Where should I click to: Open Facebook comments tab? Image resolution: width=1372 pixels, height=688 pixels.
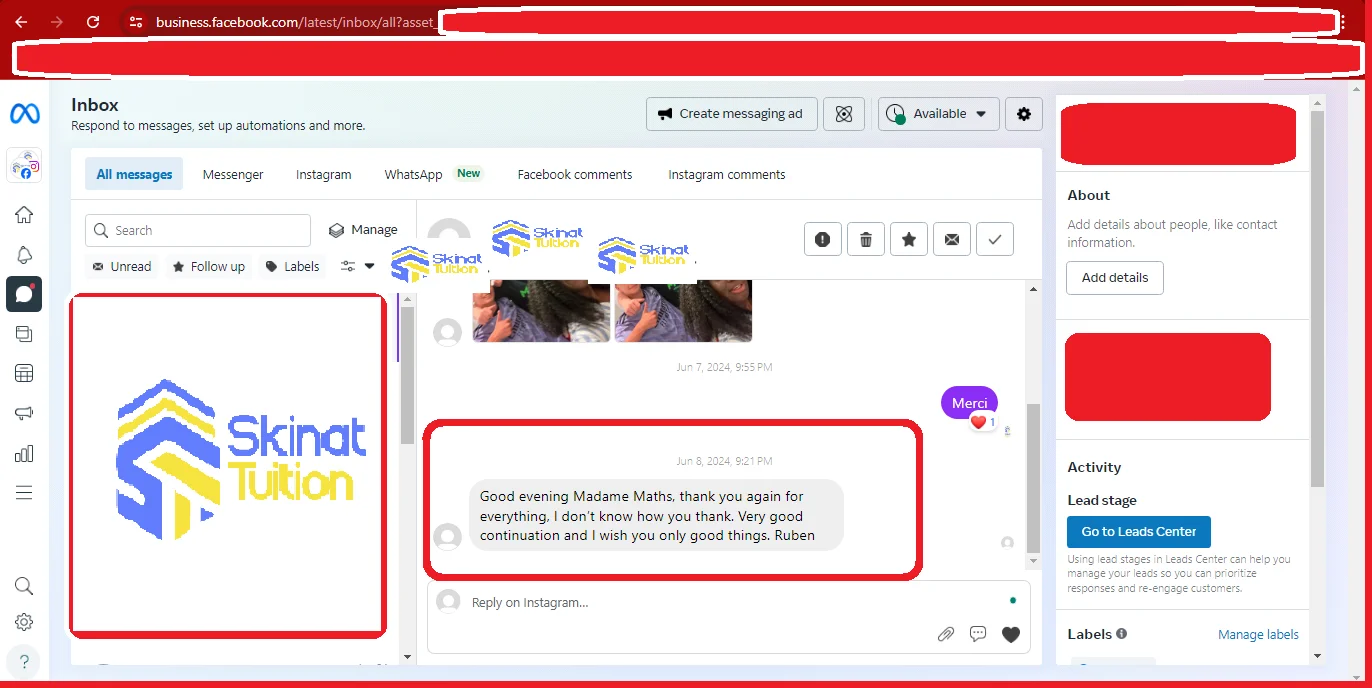pos(575,174)
